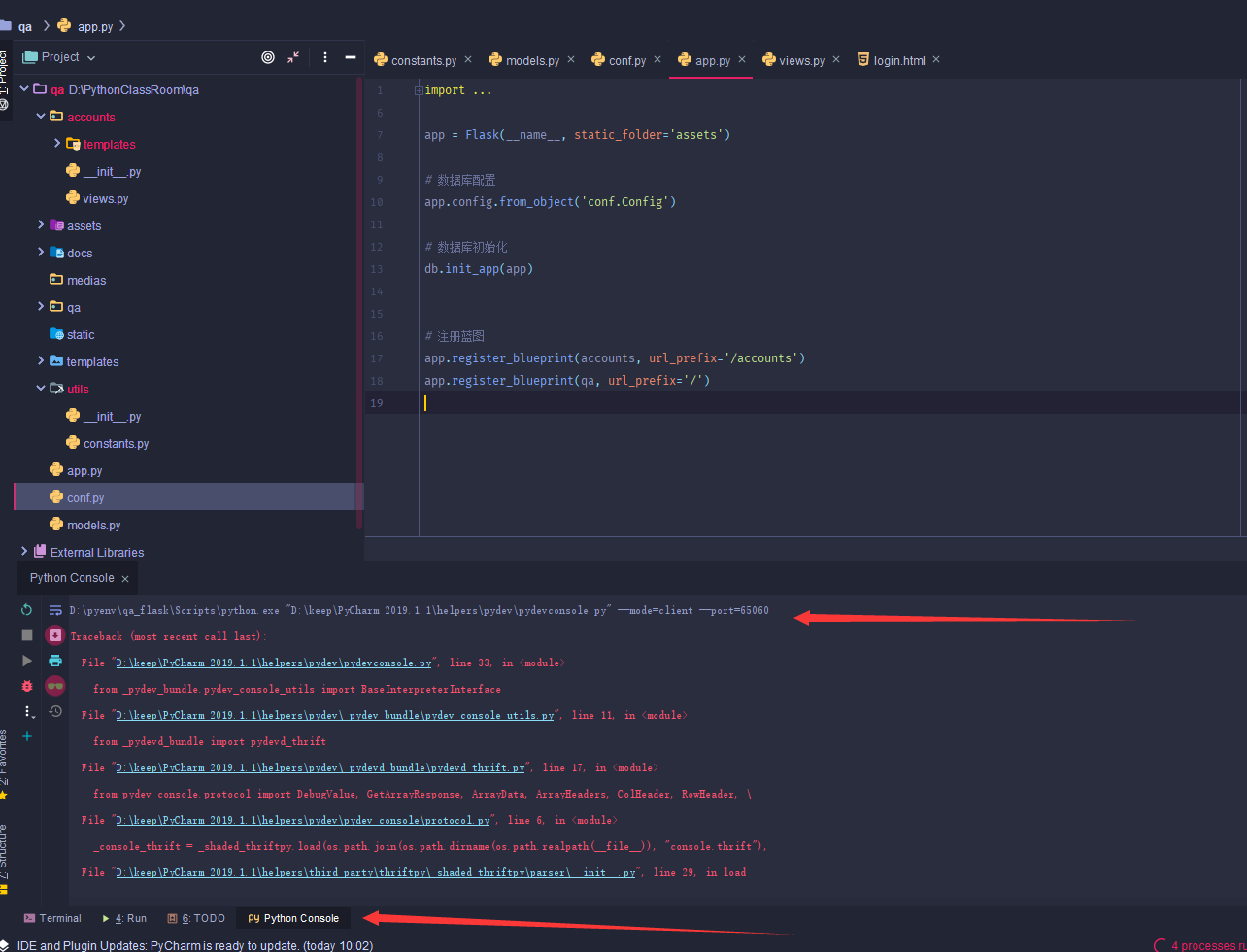This screenshot has height=952, width=1247.
Task: Toggle Scroll to the End button
Action: click(55, 635)
